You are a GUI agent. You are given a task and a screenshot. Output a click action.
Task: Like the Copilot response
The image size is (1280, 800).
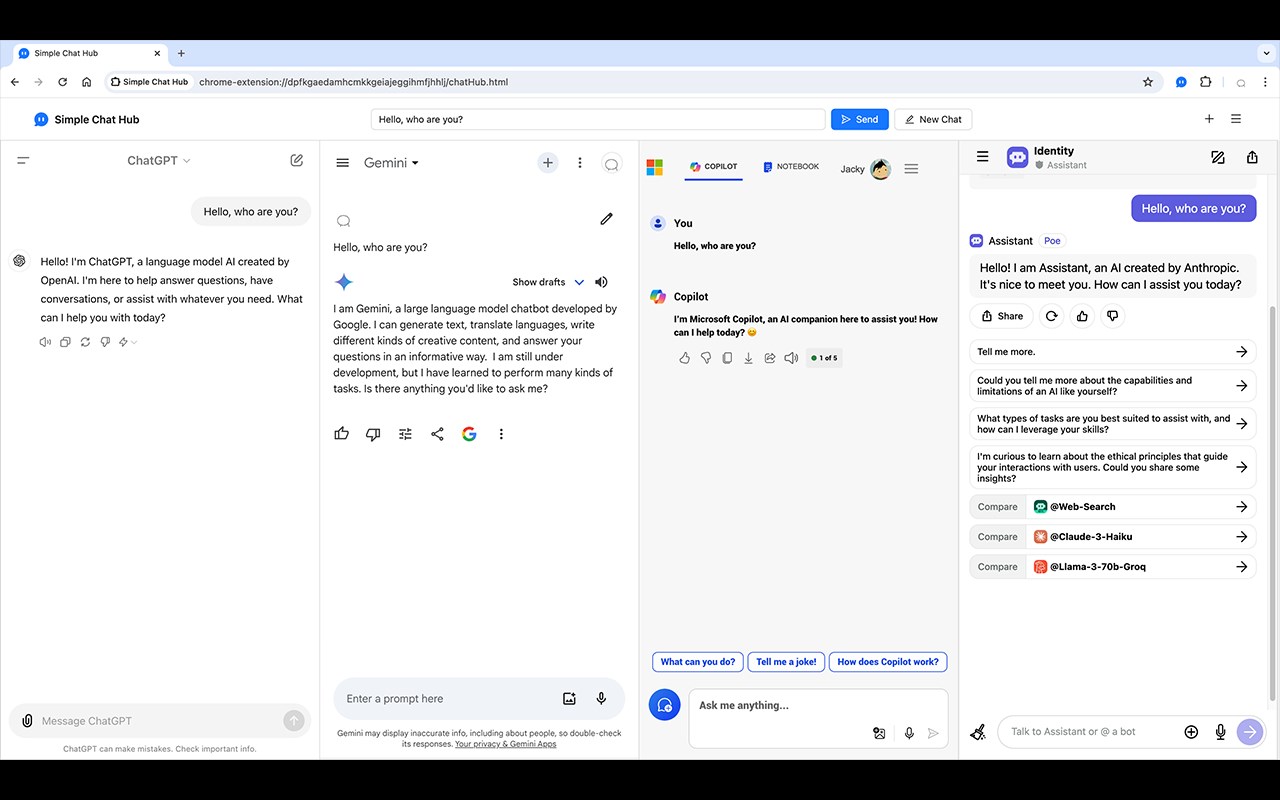(x=684, y=358)
